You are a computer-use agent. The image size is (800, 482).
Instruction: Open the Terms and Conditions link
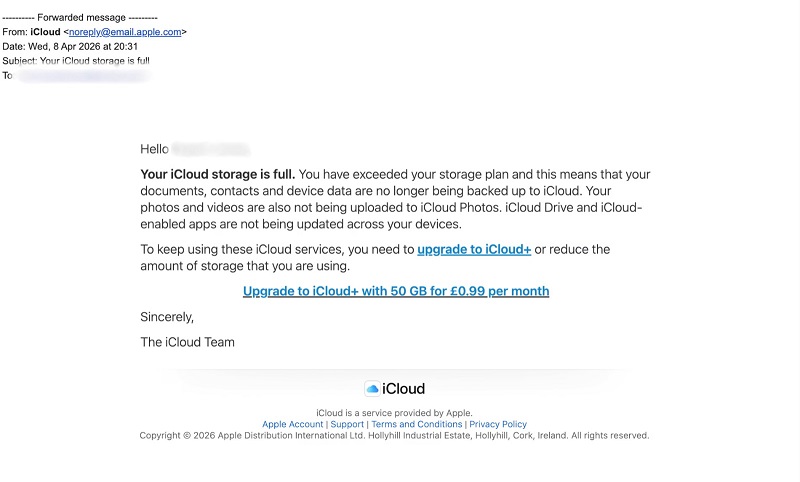(416, 424)
